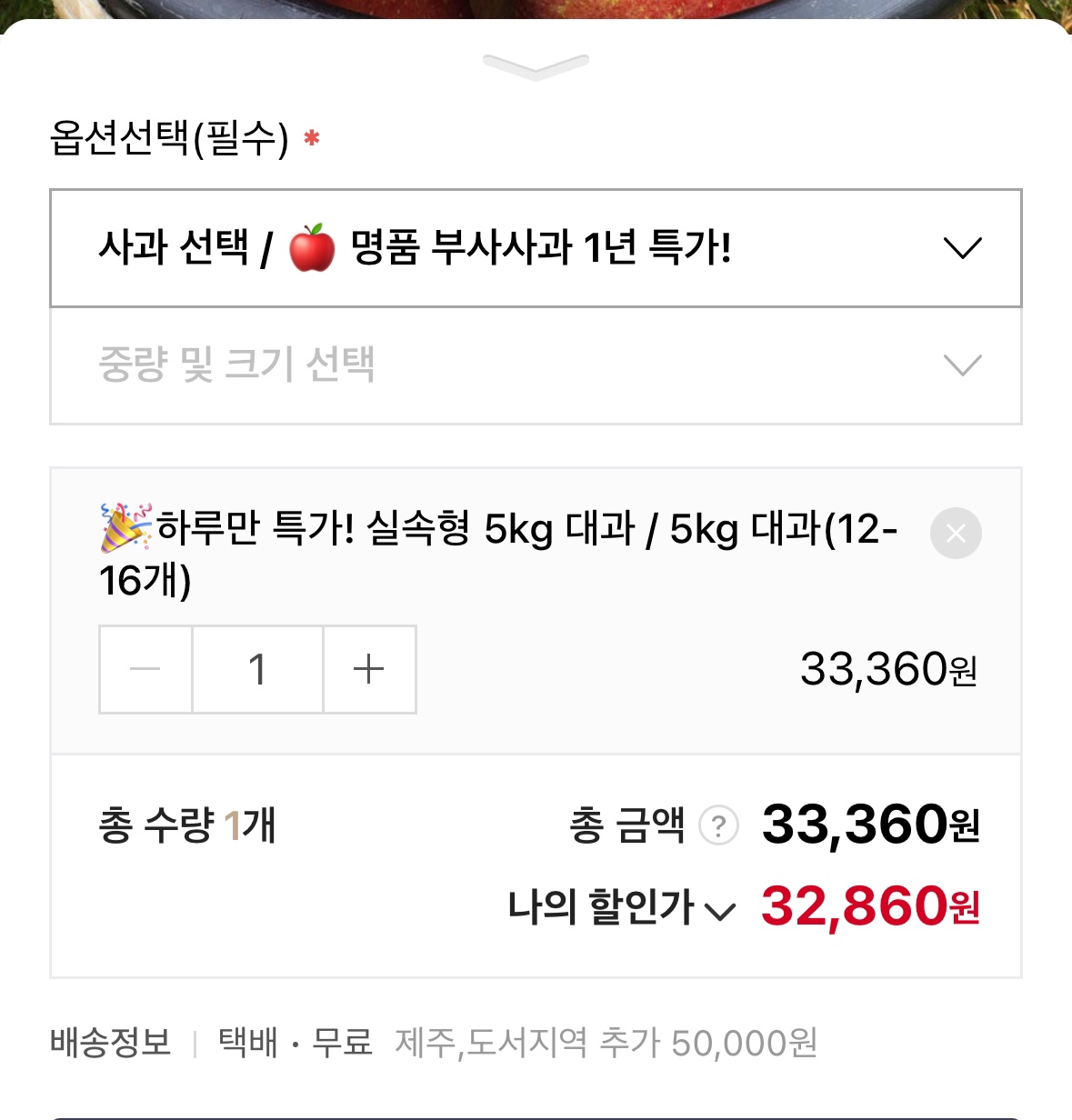Click the party popper emoji on the selected option
Viewport: 1072px width, 1120px height.
[125, 527]
